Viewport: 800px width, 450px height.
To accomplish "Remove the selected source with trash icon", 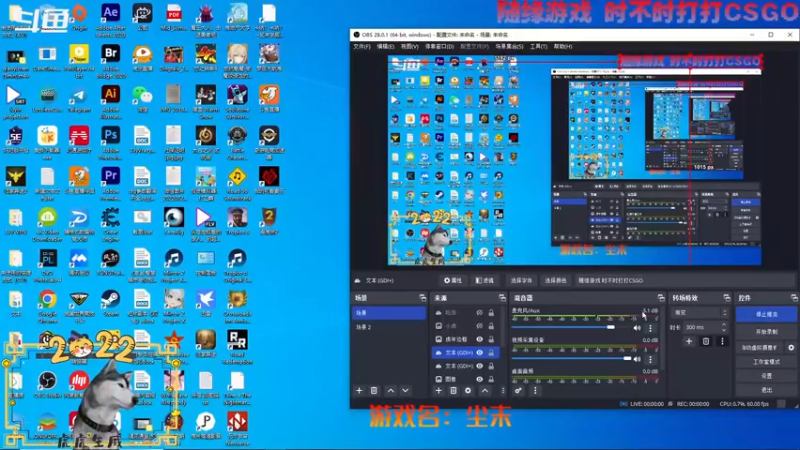I will coord(453,391).
